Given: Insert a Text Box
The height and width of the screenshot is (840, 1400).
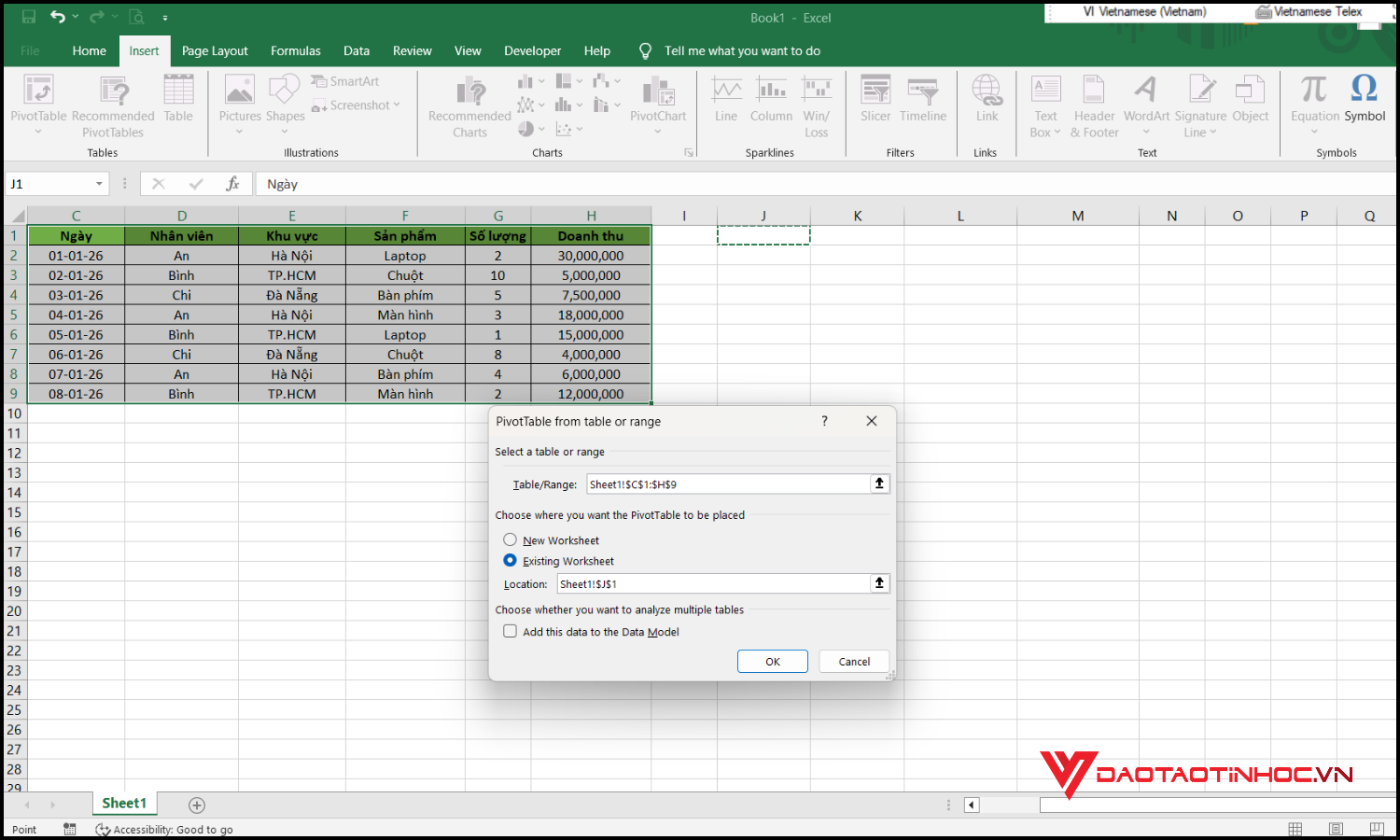Looking at the screenshot, I should [x=1044, y=105].
